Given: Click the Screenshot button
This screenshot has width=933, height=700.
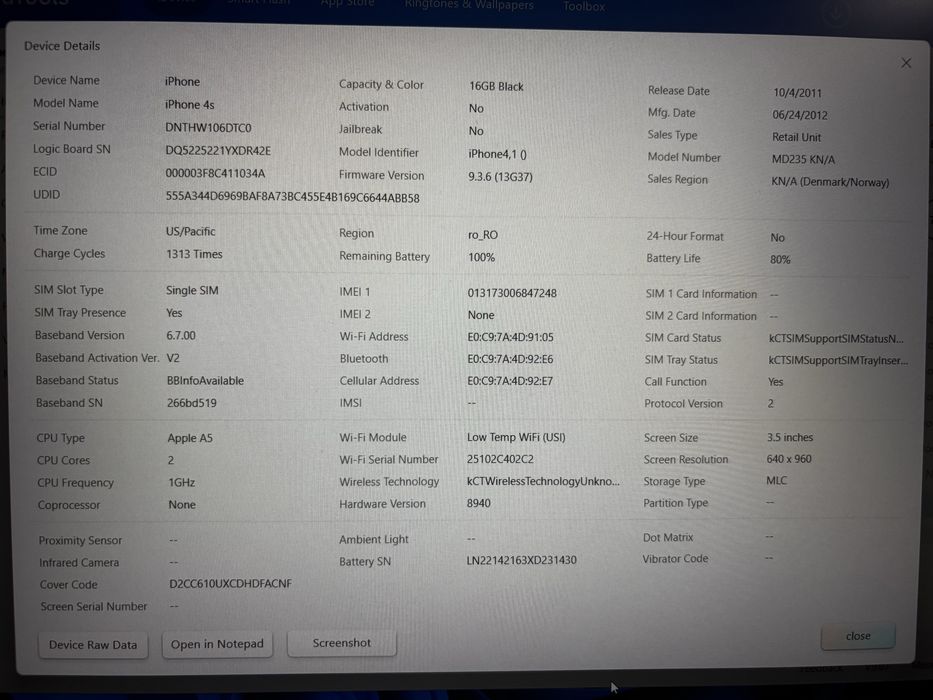Looking at the screenshot, I should click(342, 643).
